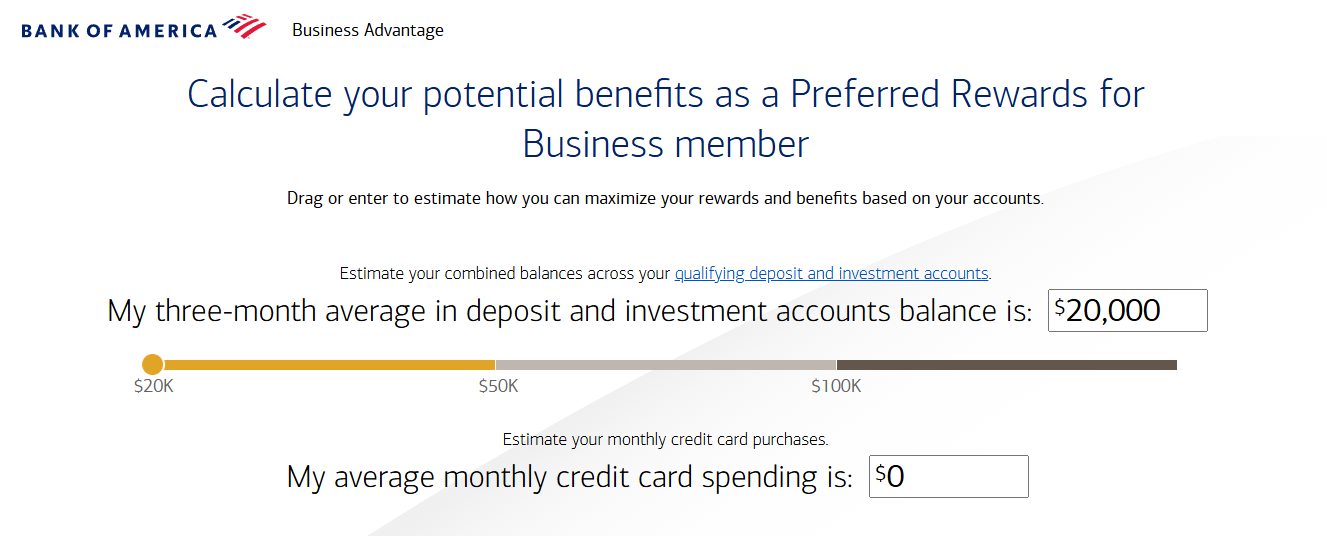Open qualifying deposit and investment accounts link
The width and height of the screenshot is (1327, 536).
(831, 273)
